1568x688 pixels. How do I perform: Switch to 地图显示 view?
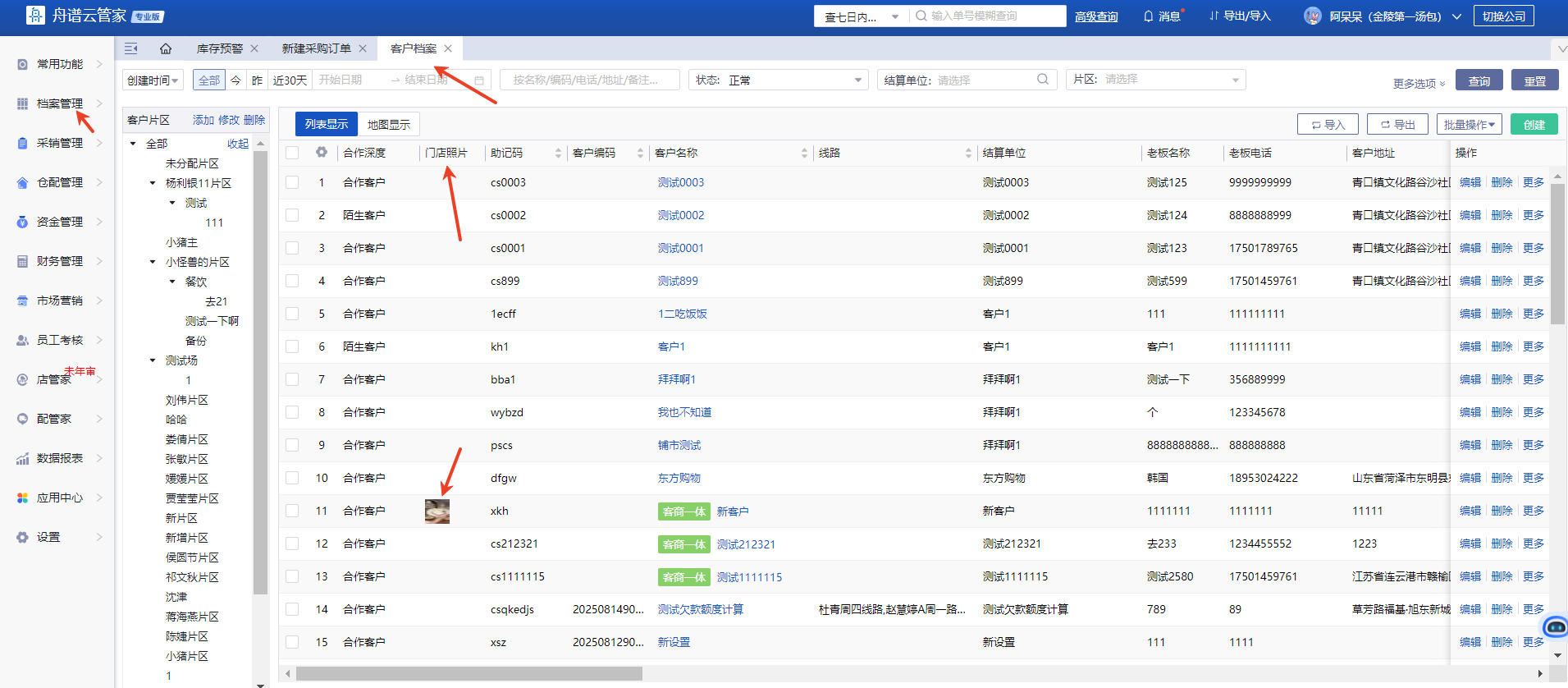point(389,125)
